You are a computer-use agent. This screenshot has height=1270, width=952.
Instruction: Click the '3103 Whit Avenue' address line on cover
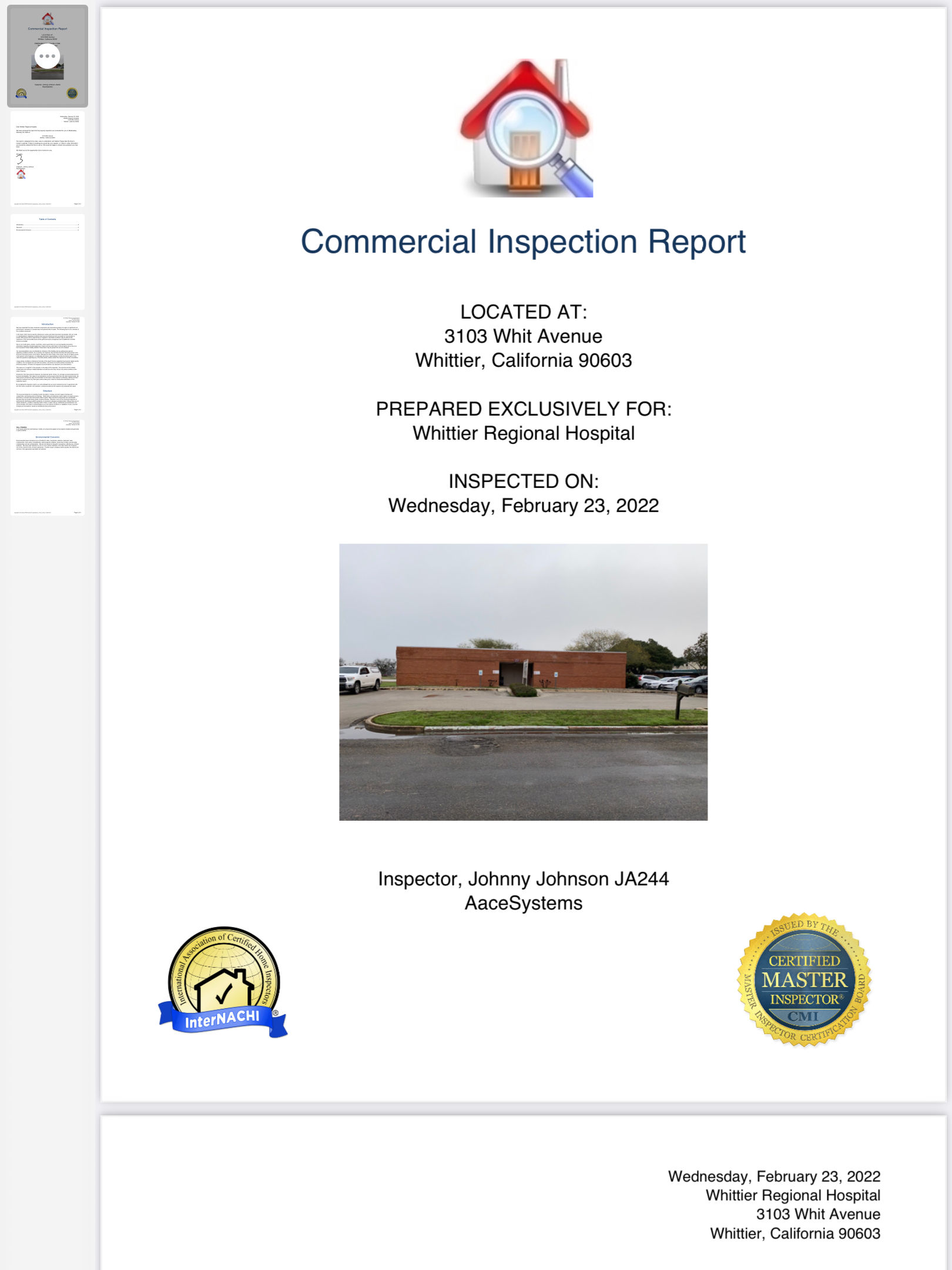click(x=523, y=336)
